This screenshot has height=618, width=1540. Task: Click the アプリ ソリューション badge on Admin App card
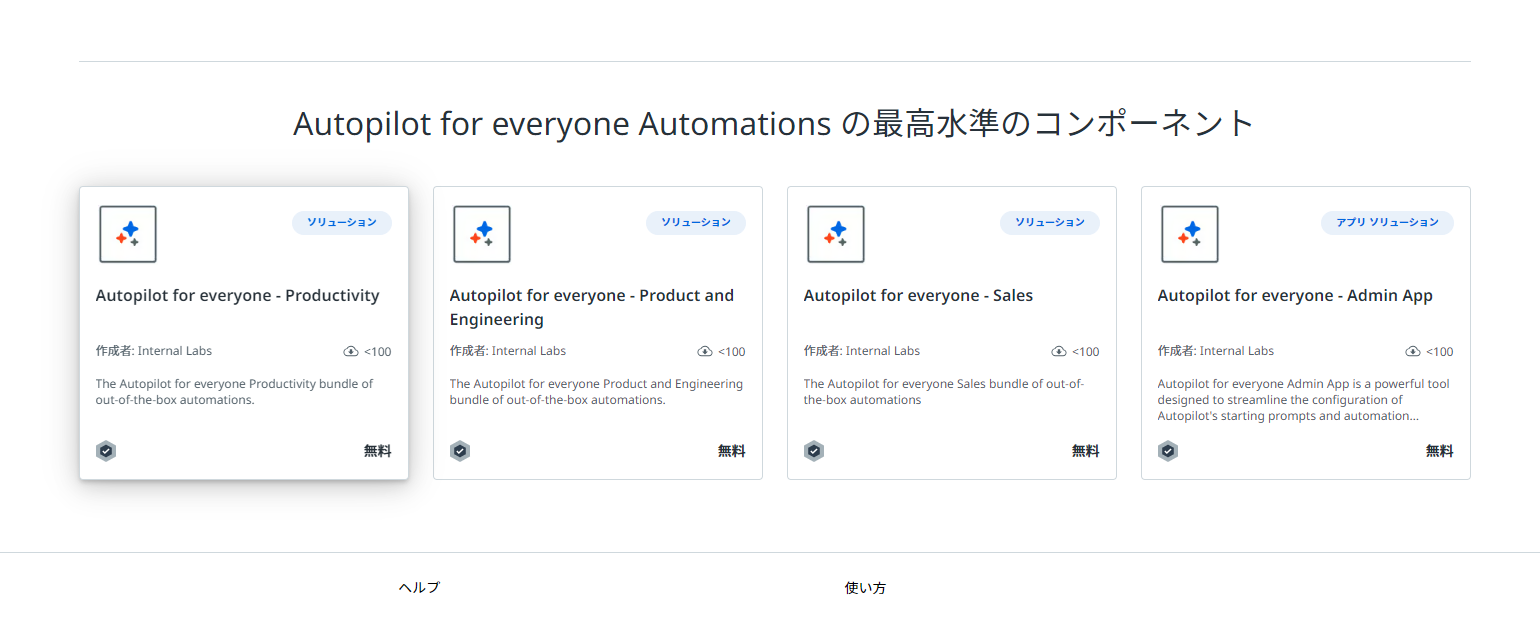coord(1387,222)
